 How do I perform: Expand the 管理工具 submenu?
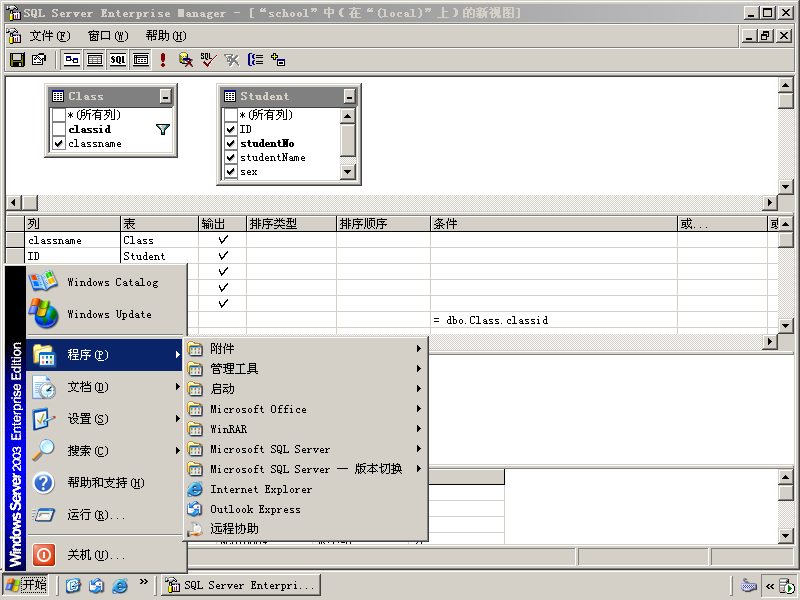pos(305,368)
